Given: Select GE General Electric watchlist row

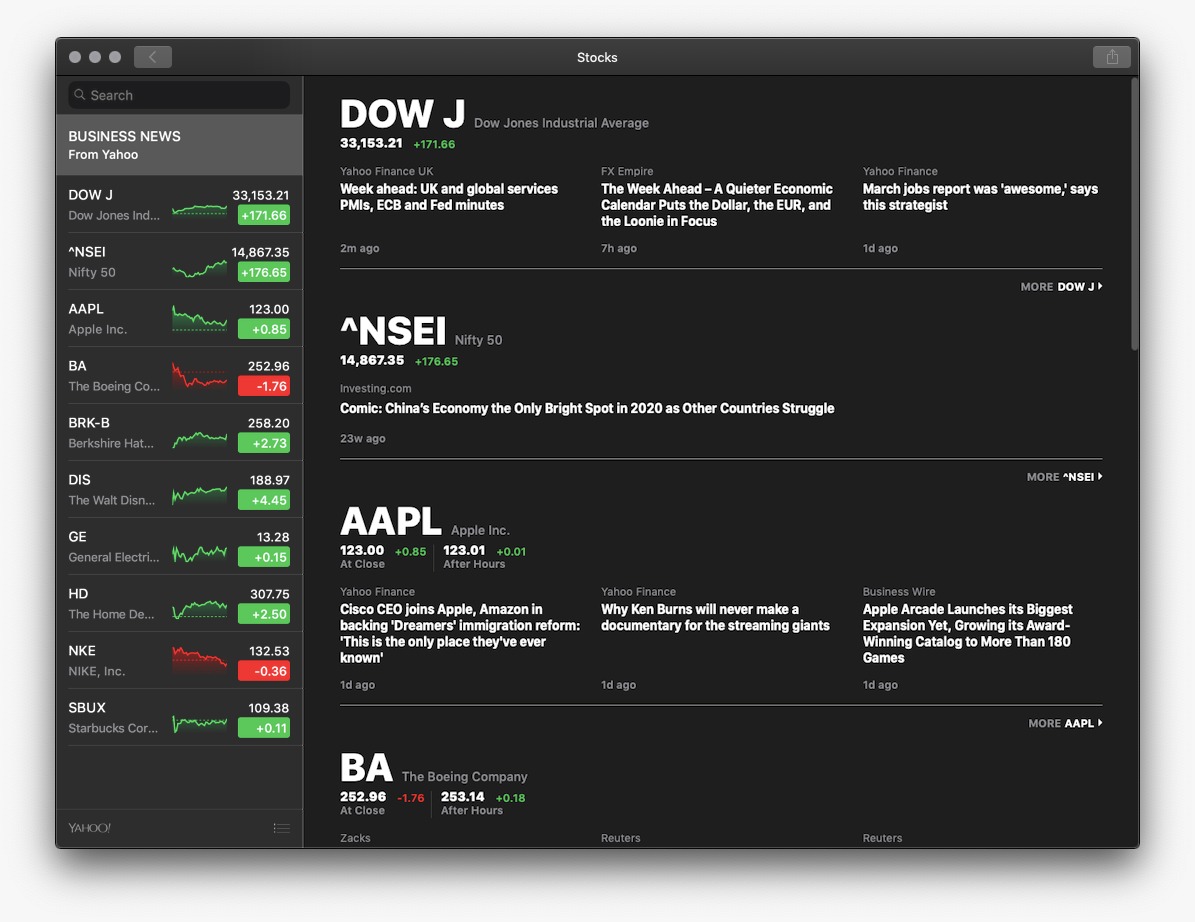Looking at the screenshot, I should click(179, 547).
